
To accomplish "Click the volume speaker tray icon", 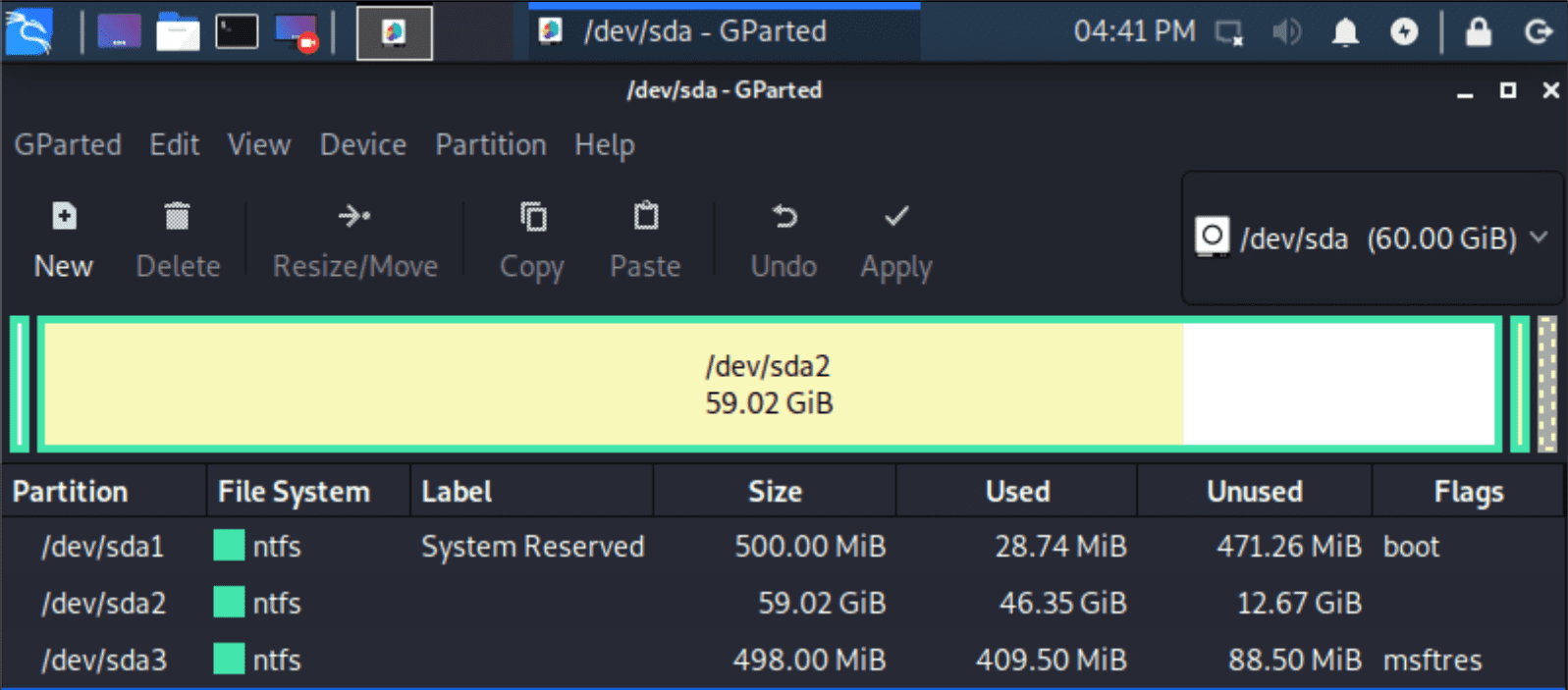I will (1287, 32).
